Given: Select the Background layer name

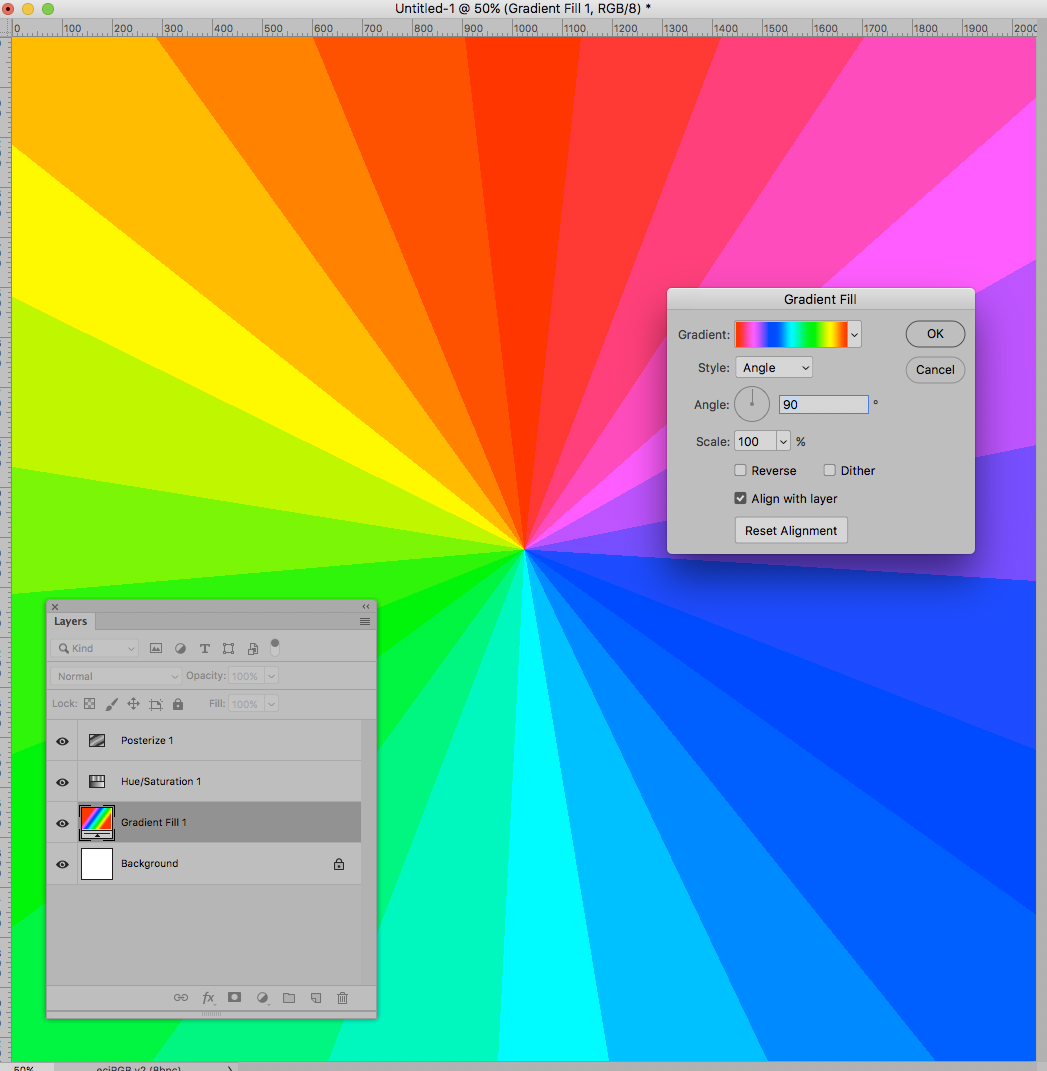Looking at the screenshot, I should (150, 863).
